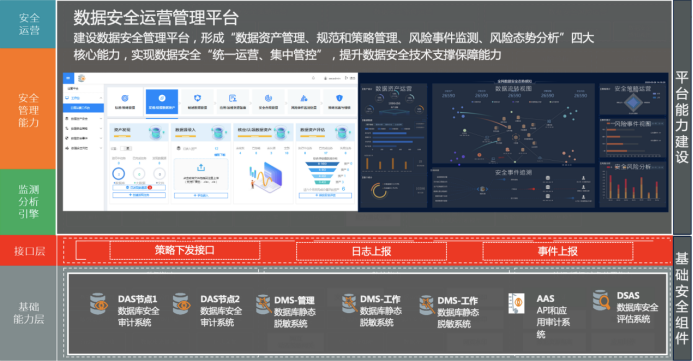Expand the 数据资产 sidebar menu chevron
This screenshot has width=693, height=361.
[x=101, y=118]
